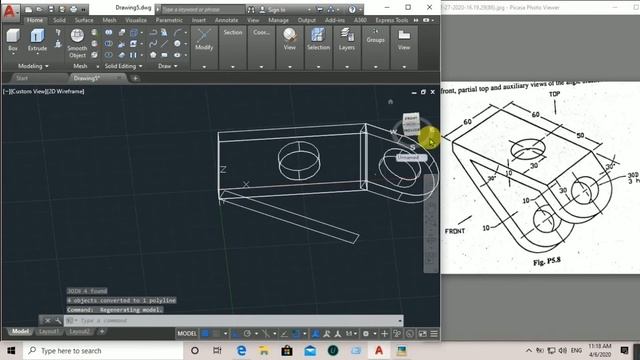Toggle annotation monitor plus icon in status bar
Viewport: 640px width, 360px height.
(x=384, y=333)
